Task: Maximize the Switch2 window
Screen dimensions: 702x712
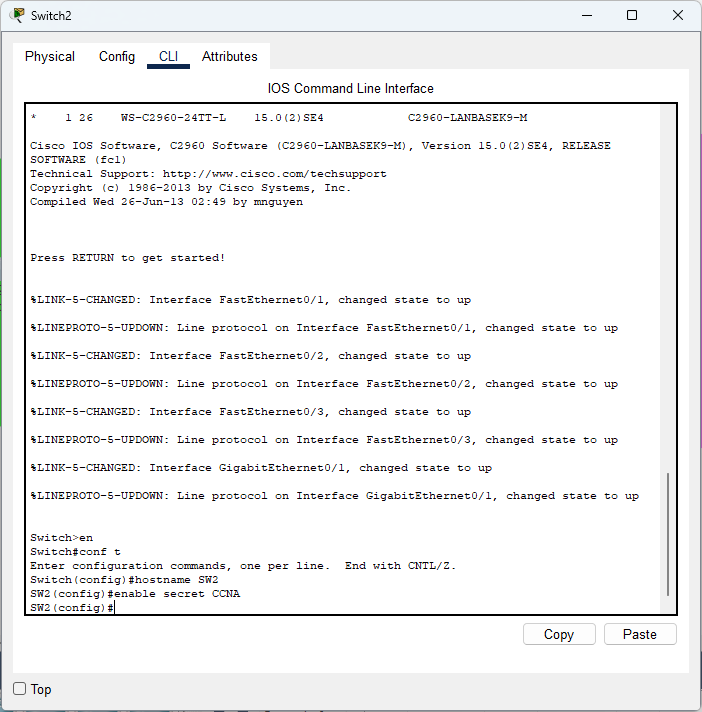Action: click(632, 15)
